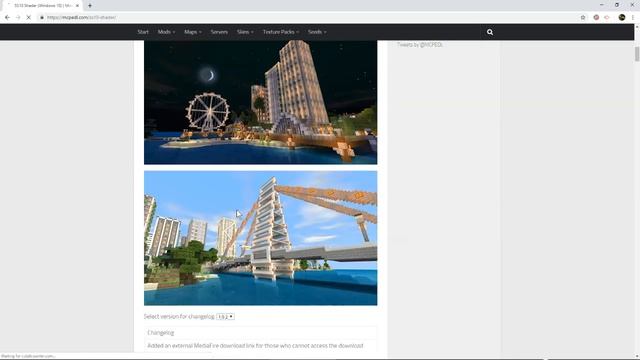Click the Changelog heading text

[160, 333]
